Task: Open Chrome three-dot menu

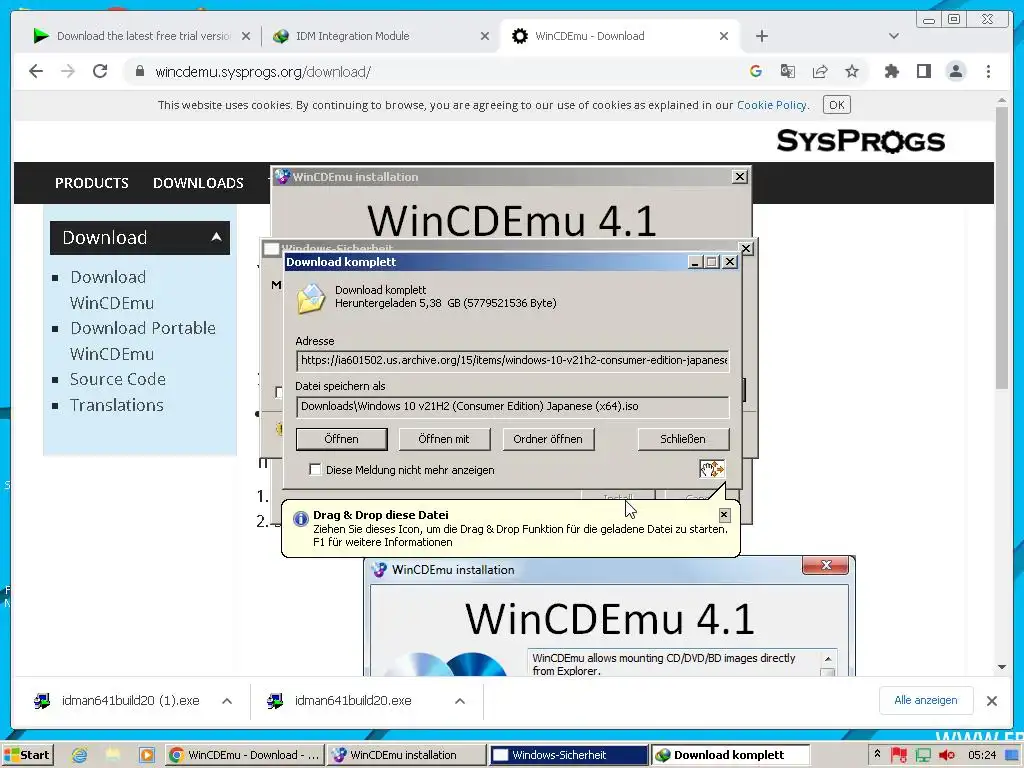Action: coord(988,71)
